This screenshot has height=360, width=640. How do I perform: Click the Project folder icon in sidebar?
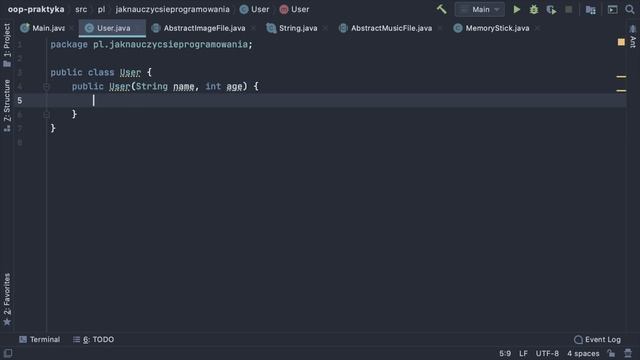point(7,64)
